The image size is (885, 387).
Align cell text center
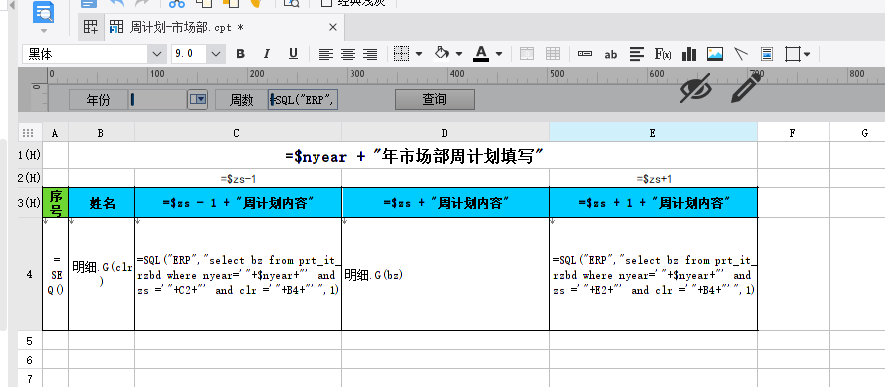(x=348, y=54)
